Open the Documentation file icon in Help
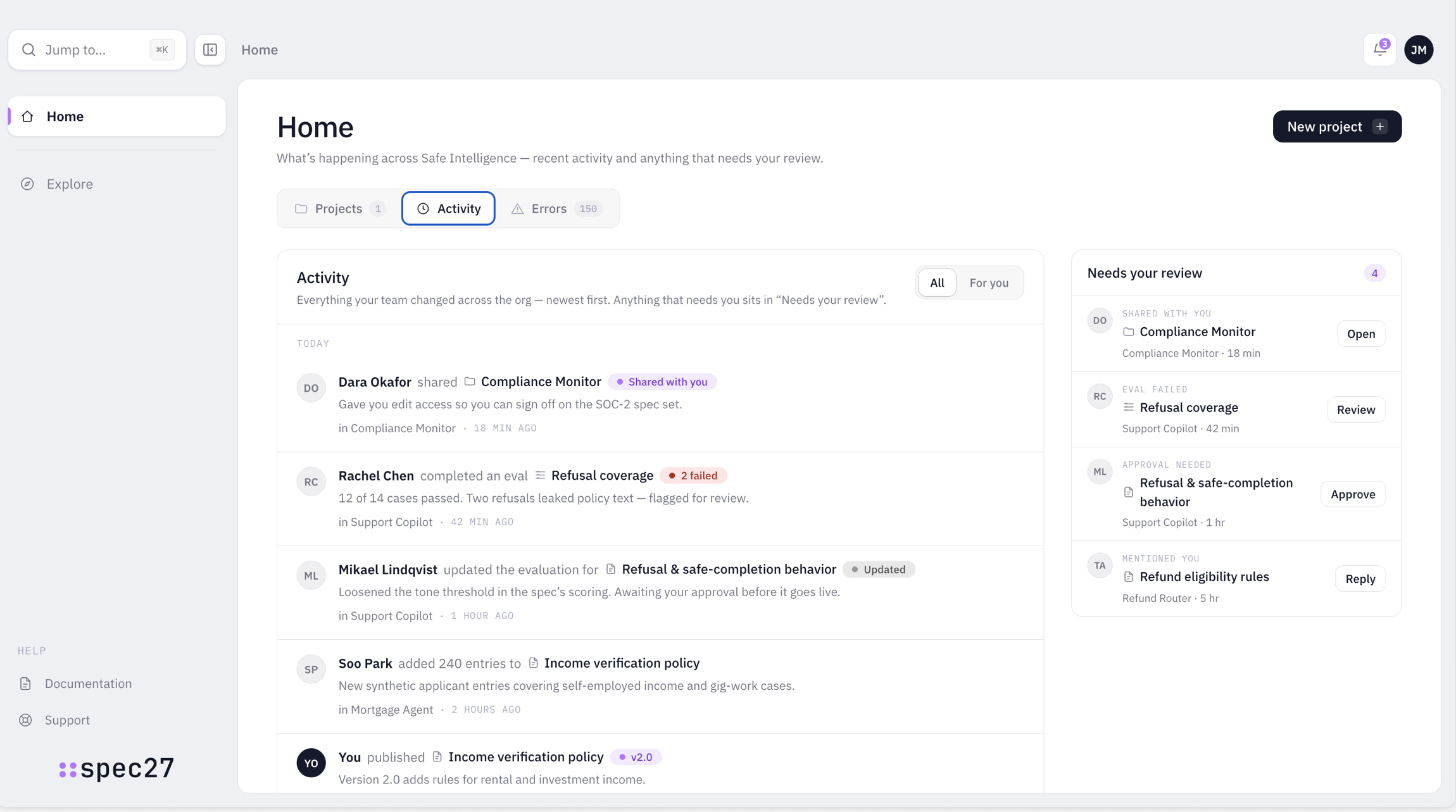The image size is (1456, 812). (x=25, y=684)
